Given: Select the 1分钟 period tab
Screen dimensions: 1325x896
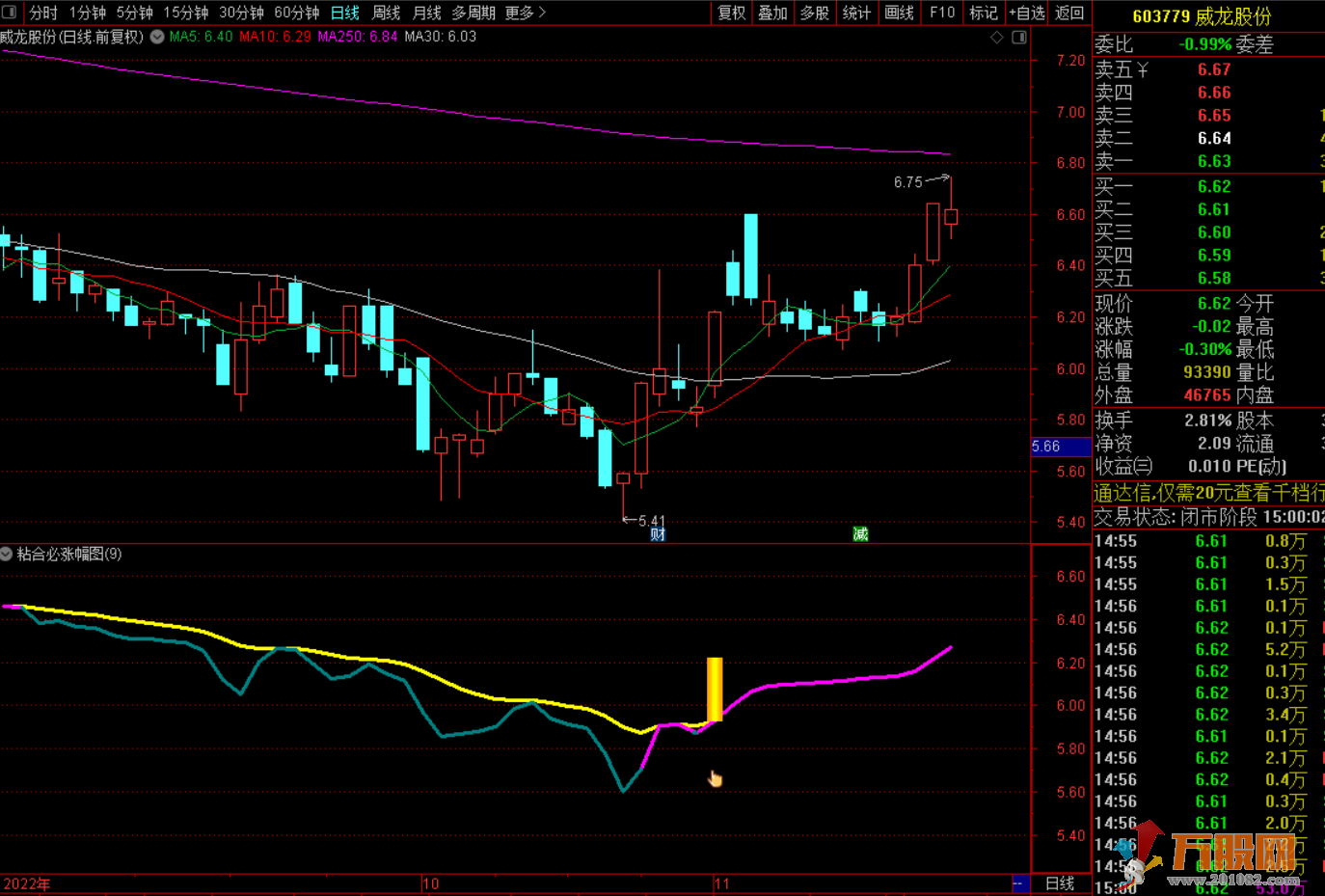Looking at the screenshot, I should [87, 13].
